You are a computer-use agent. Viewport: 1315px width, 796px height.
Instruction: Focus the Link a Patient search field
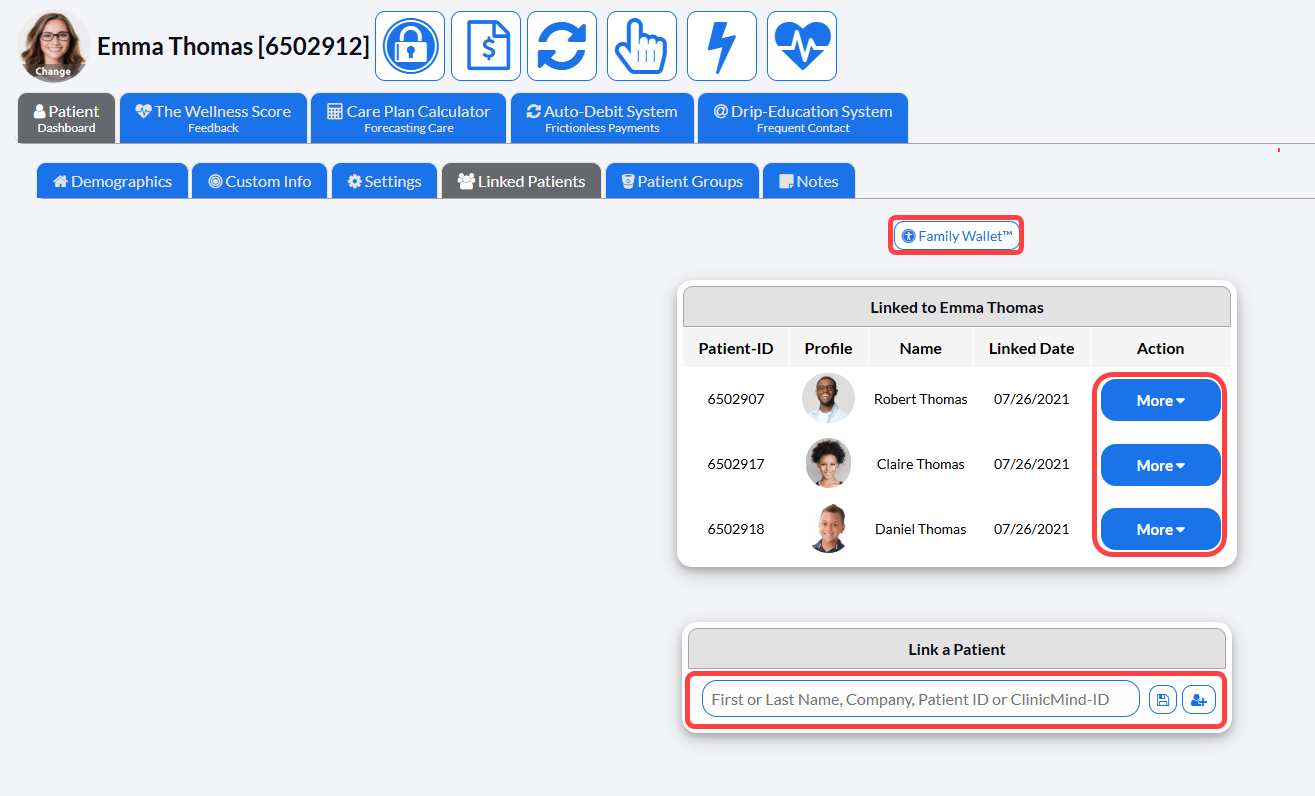(x=921, y=699)
